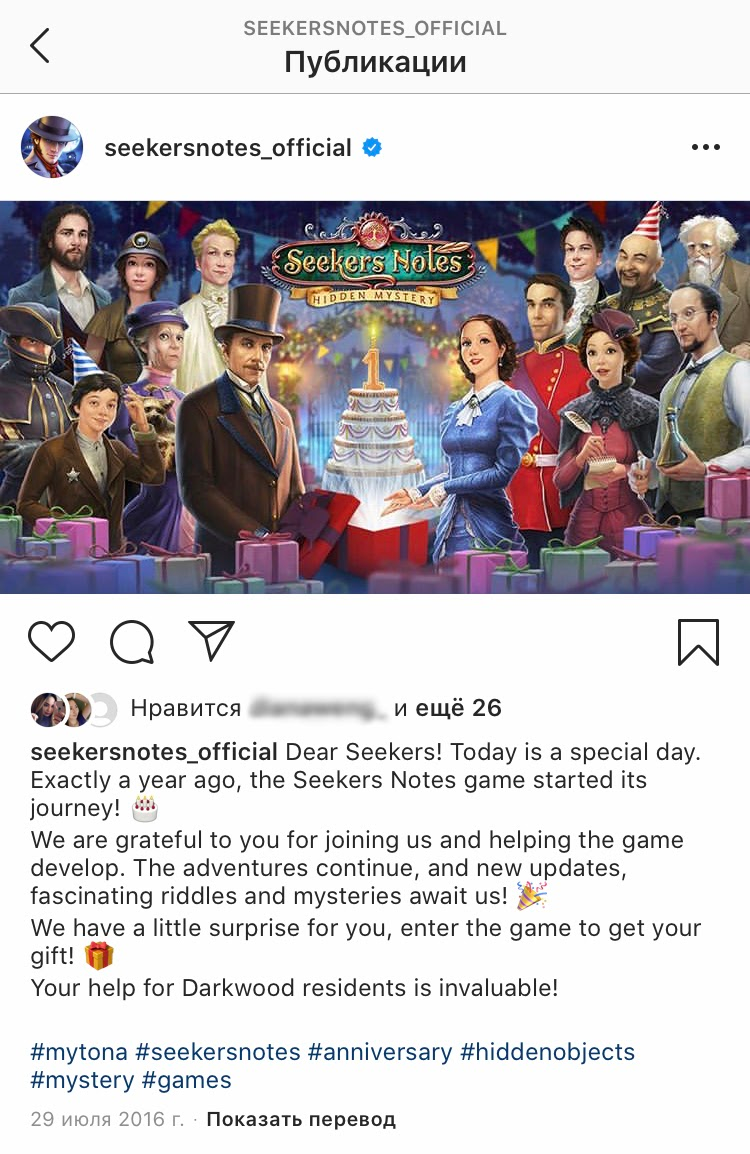Viewport: 750px width, 1154px height.
Task: Open the #mytona hashtag
Action: [x=79, y=1052]
